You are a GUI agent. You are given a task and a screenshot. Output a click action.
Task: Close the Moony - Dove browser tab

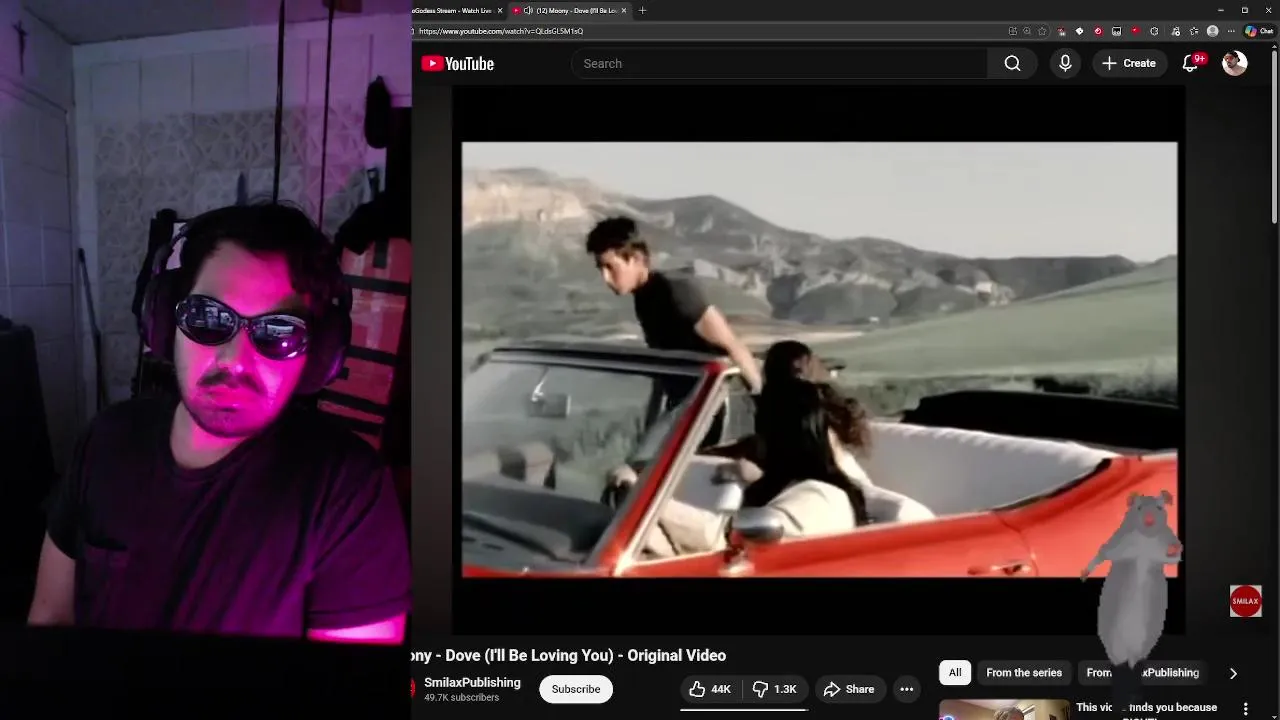pyautogui.click(x=624, y=10)
